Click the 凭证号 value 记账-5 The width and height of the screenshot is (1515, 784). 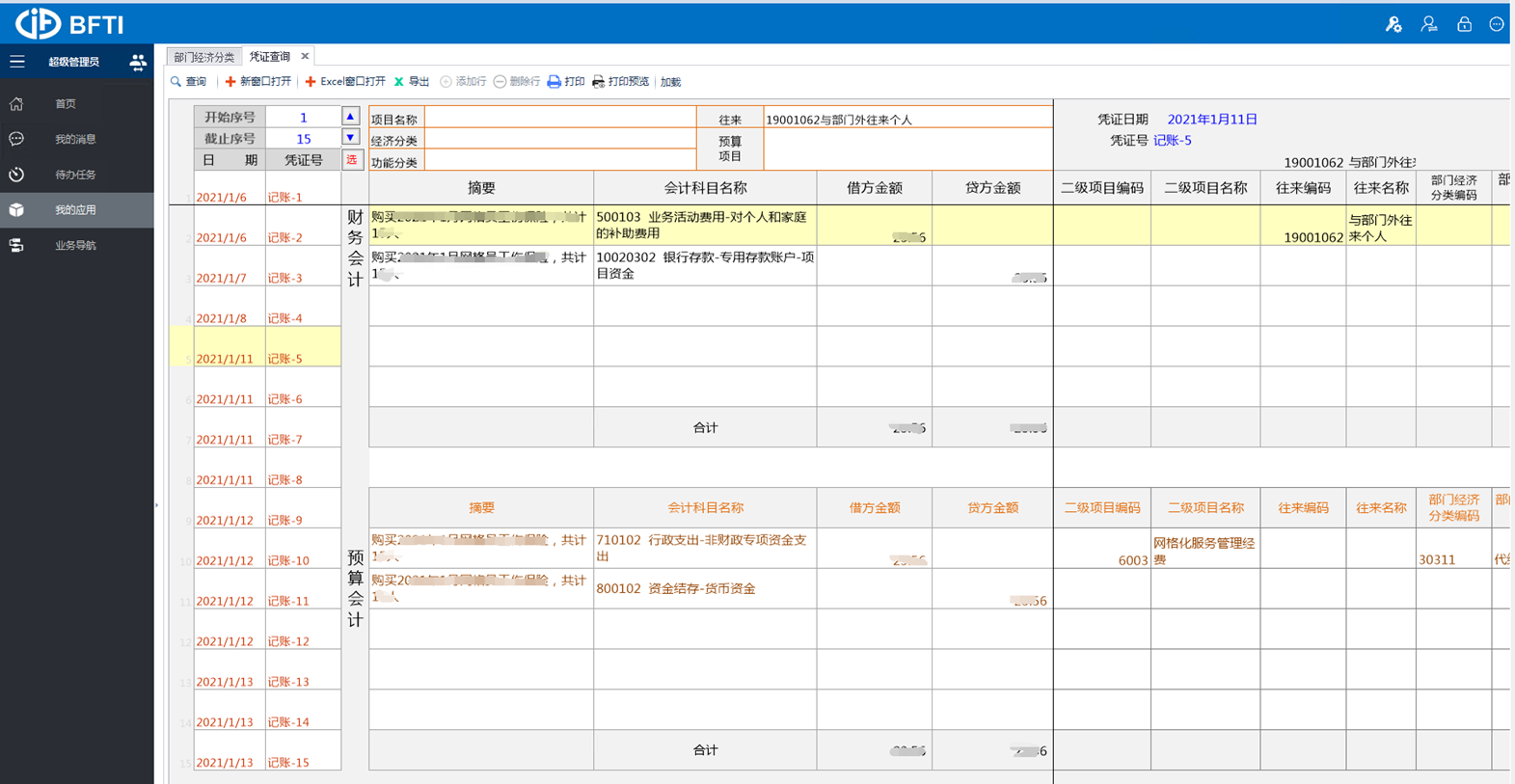point(1173,141)
